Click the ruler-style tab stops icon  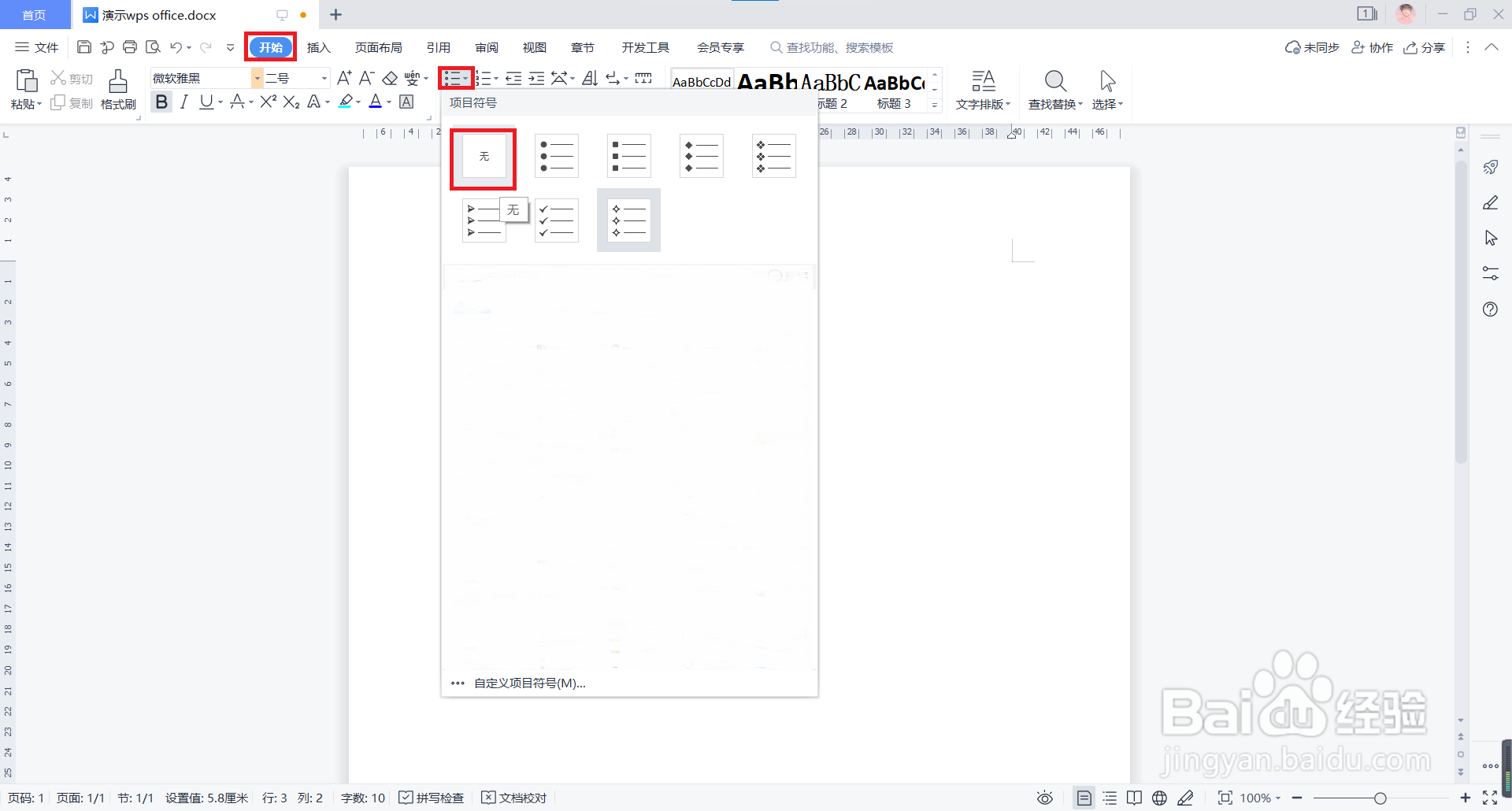click(643, 78)
